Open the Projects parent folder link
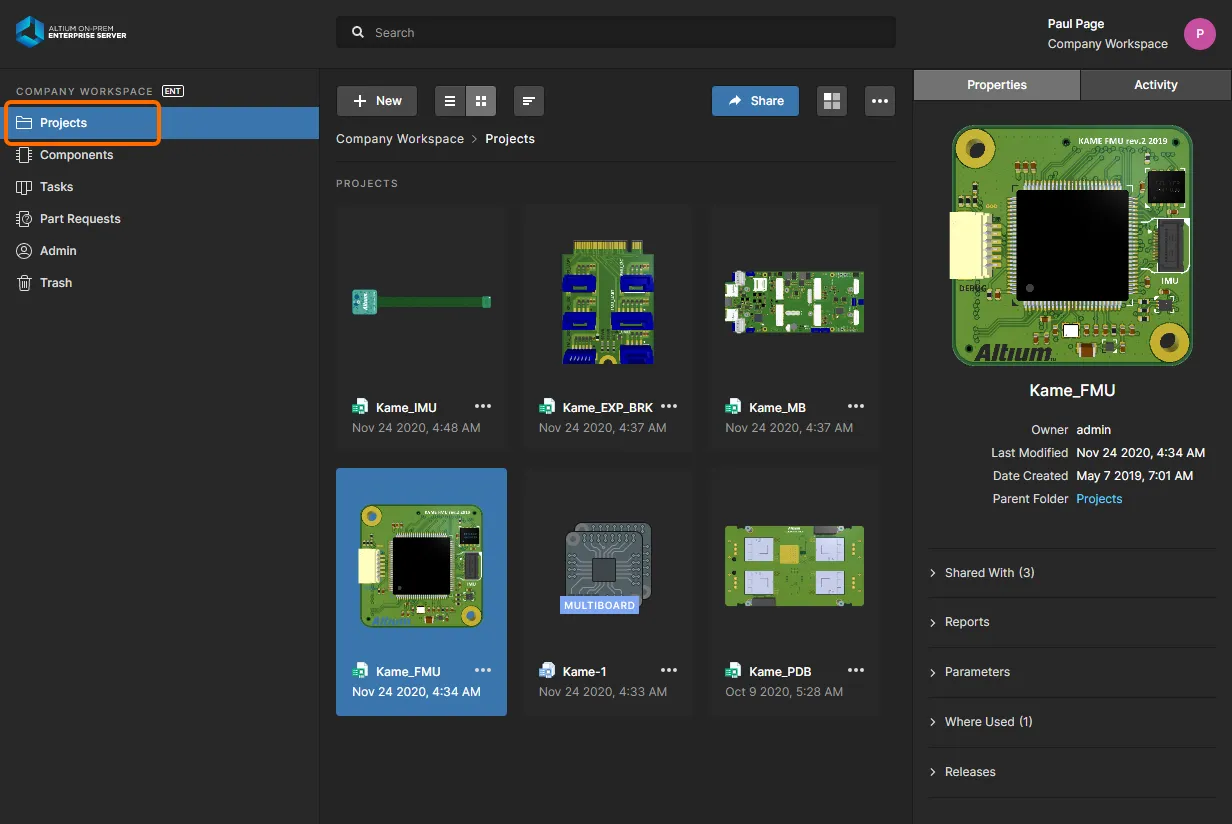1232x824 pixels. click(1099, 499)
